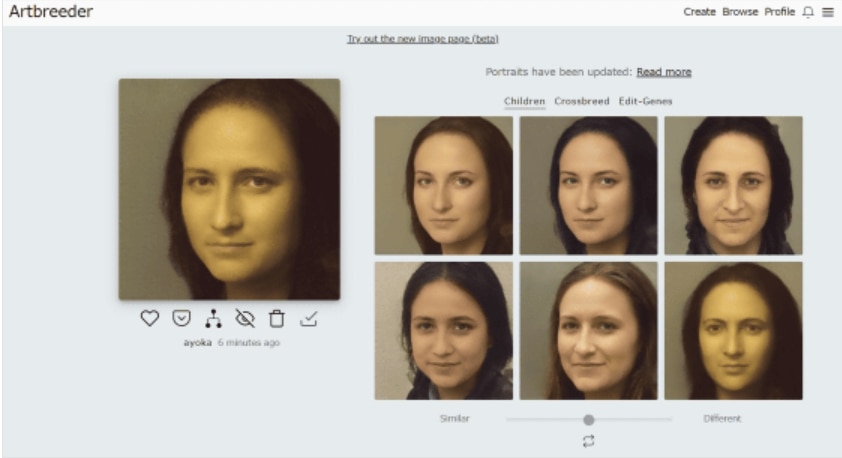
Task: Click the 'Try out the new image page' link
Action: point(423,39)
